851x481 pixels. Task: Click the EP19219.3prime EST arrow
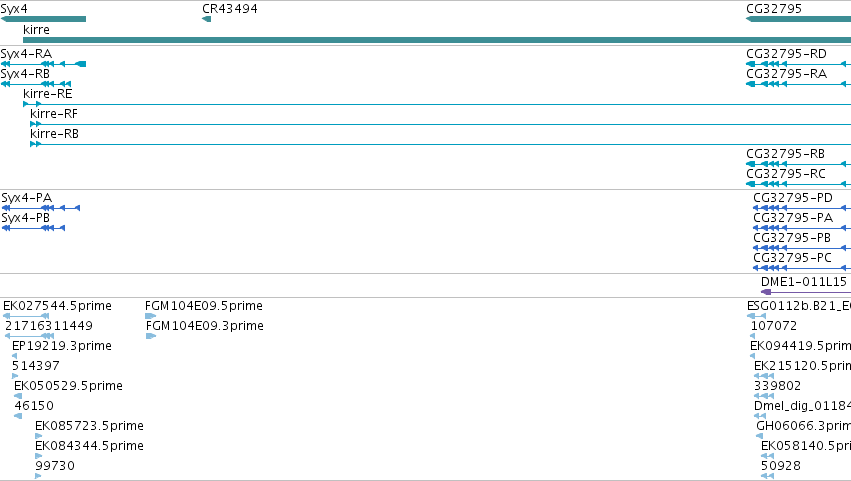15,356
